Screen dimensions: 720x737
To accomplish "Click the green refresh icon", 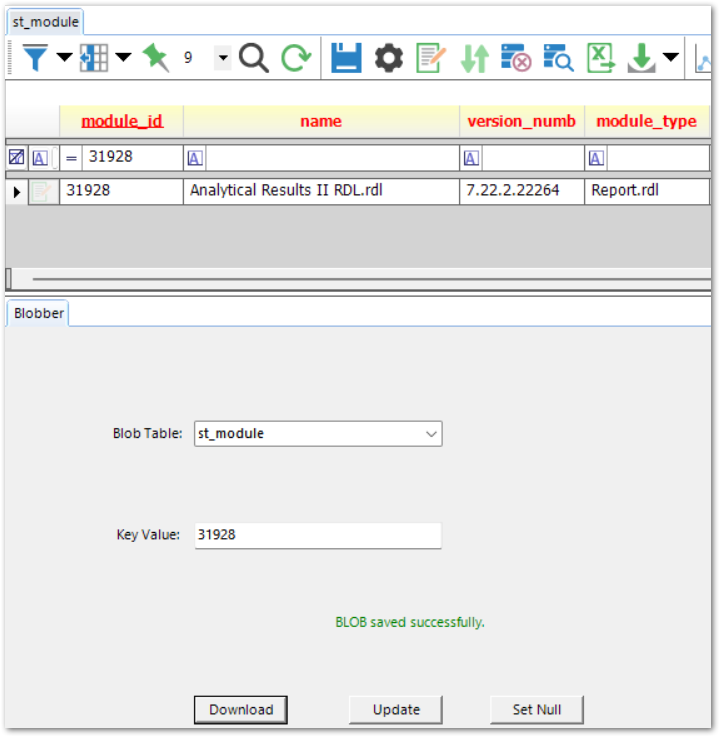I will (296, 58).
